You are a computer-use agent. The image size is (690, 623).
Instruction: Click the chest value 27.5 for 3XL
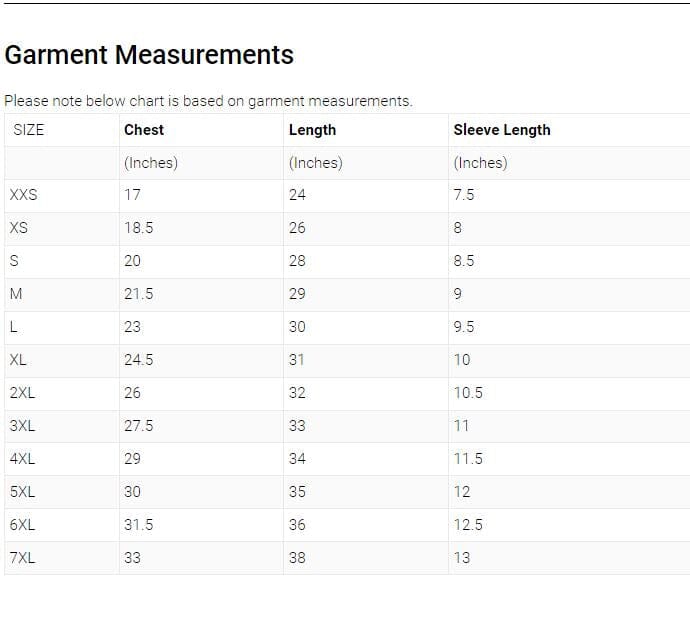138,426
